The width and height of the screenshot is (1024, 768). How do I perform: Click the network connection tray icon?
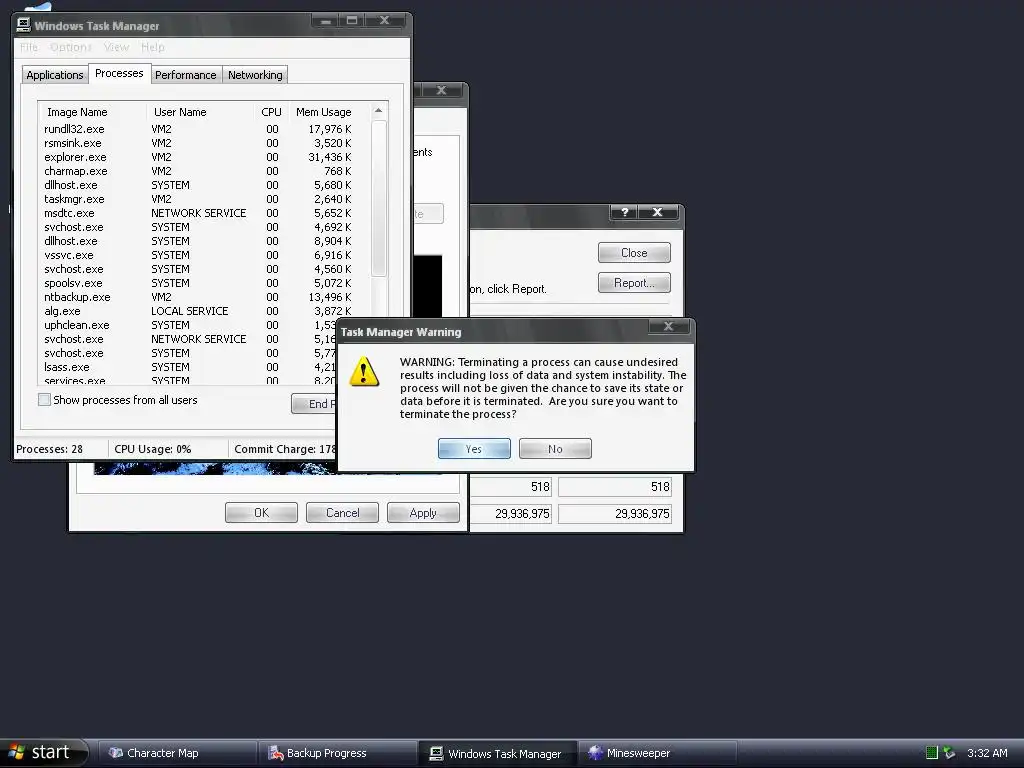coord(950,753)
